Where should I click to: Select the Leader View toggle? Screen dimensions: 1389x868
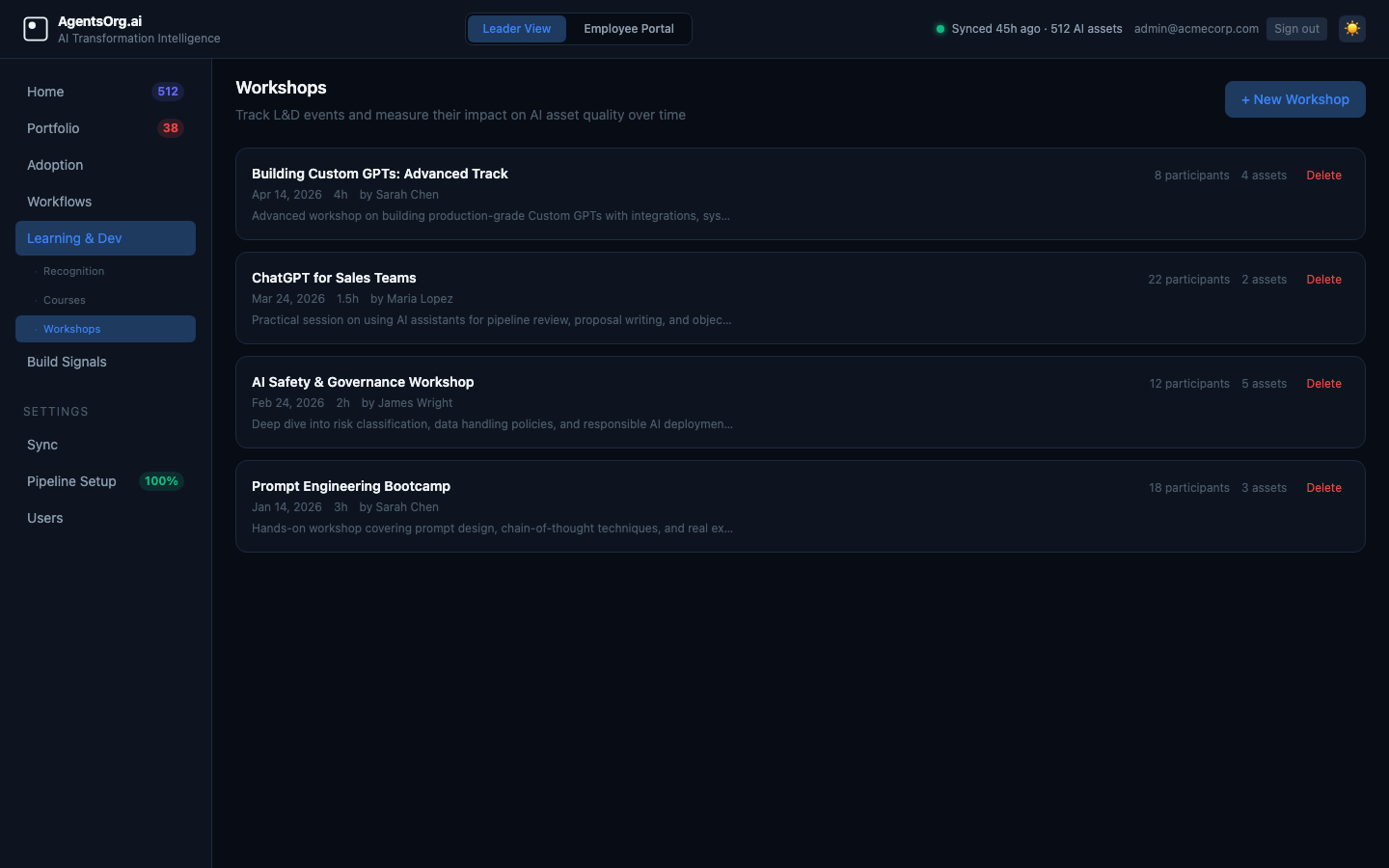coord(517,29)
